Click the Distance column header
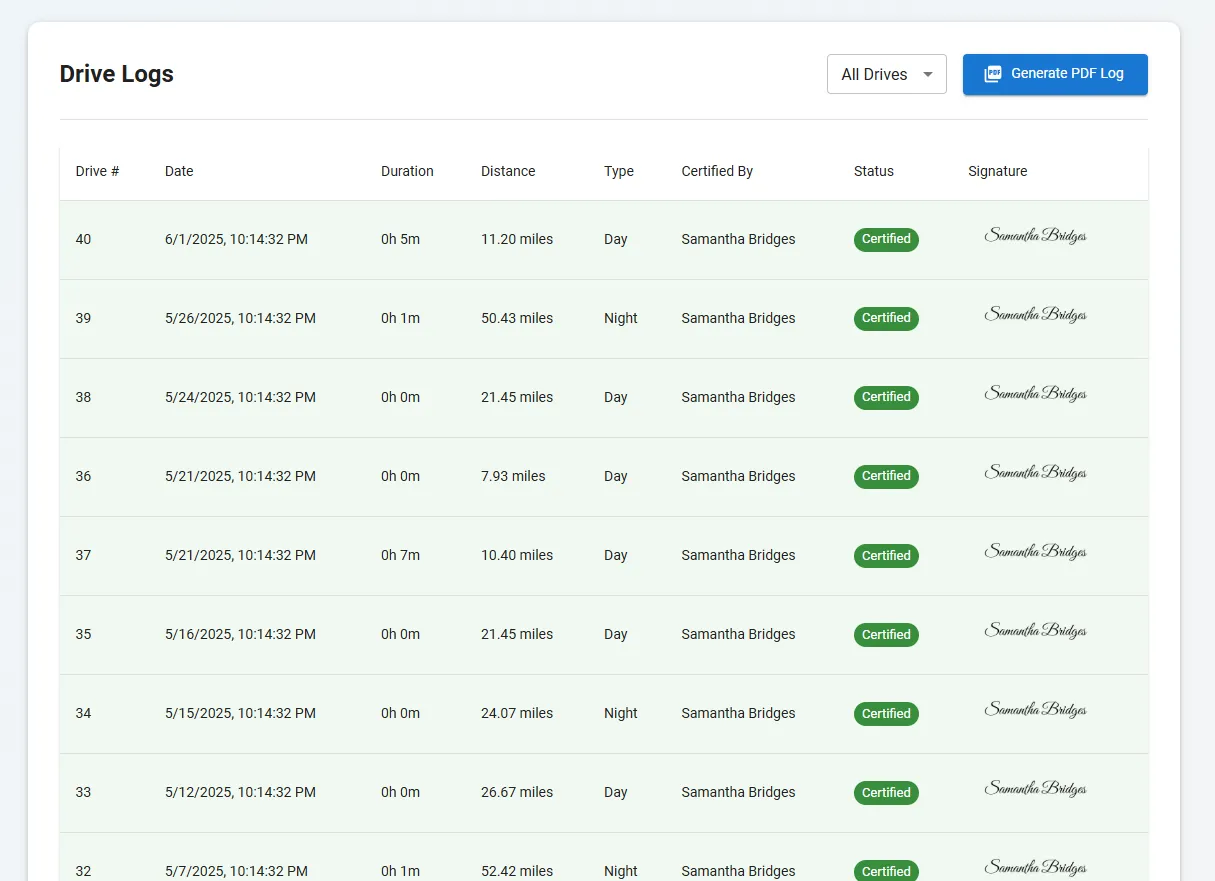The image size is (1215, 881). pyautogui.click(x=507, y=171)
